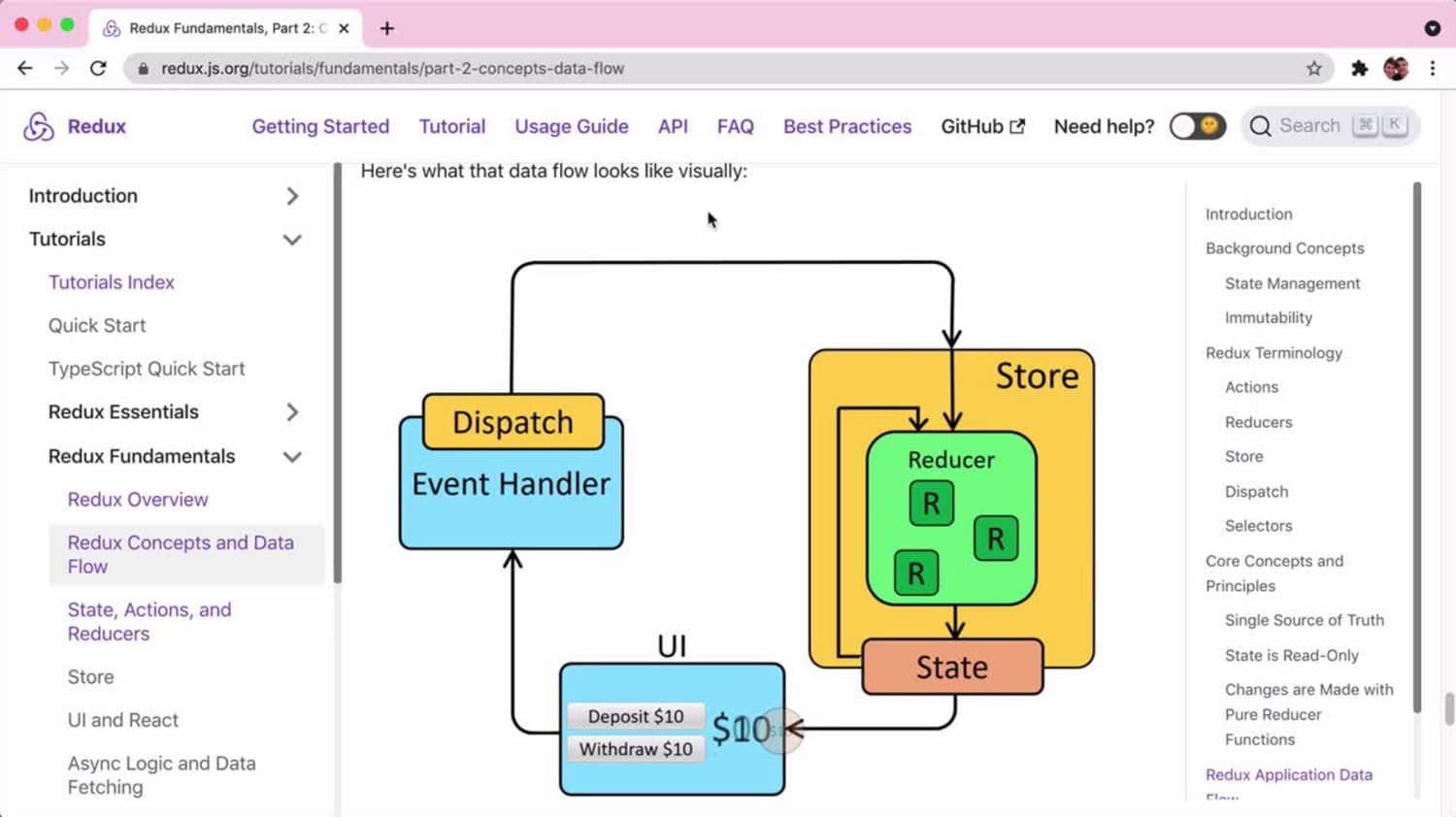Screen dimensions: 1456x817
Task: Go to State, Actions, and Reducers page
Action: [149, 621]
